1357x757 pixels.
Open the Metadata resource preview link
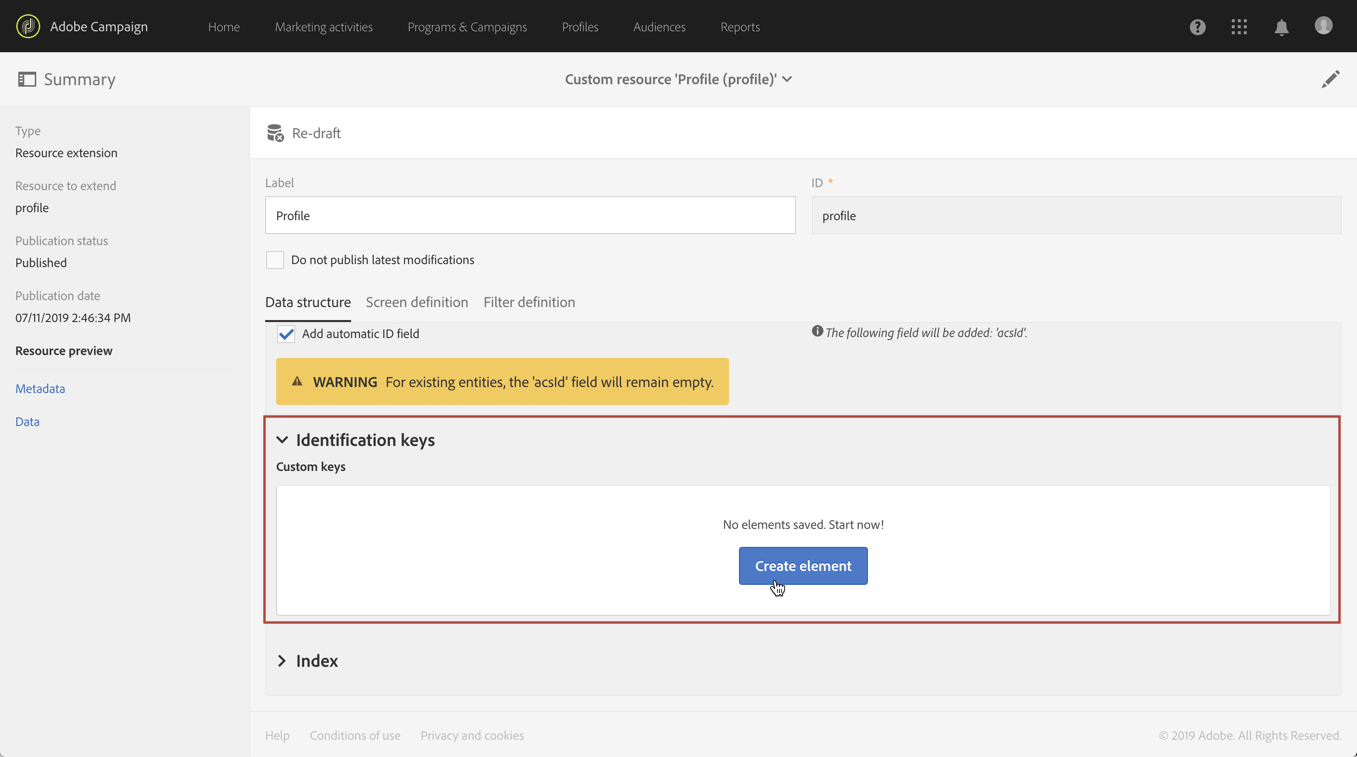coord(40,389)
